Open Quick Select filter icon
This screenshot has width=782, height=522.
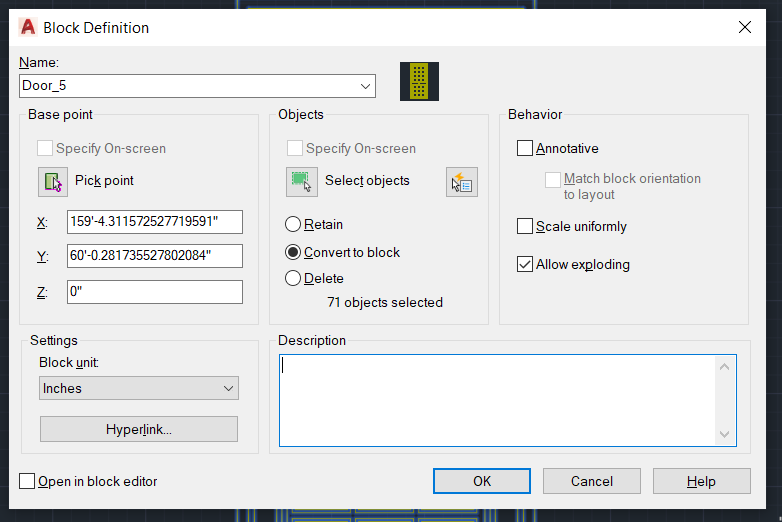click(x=462, y=182)
